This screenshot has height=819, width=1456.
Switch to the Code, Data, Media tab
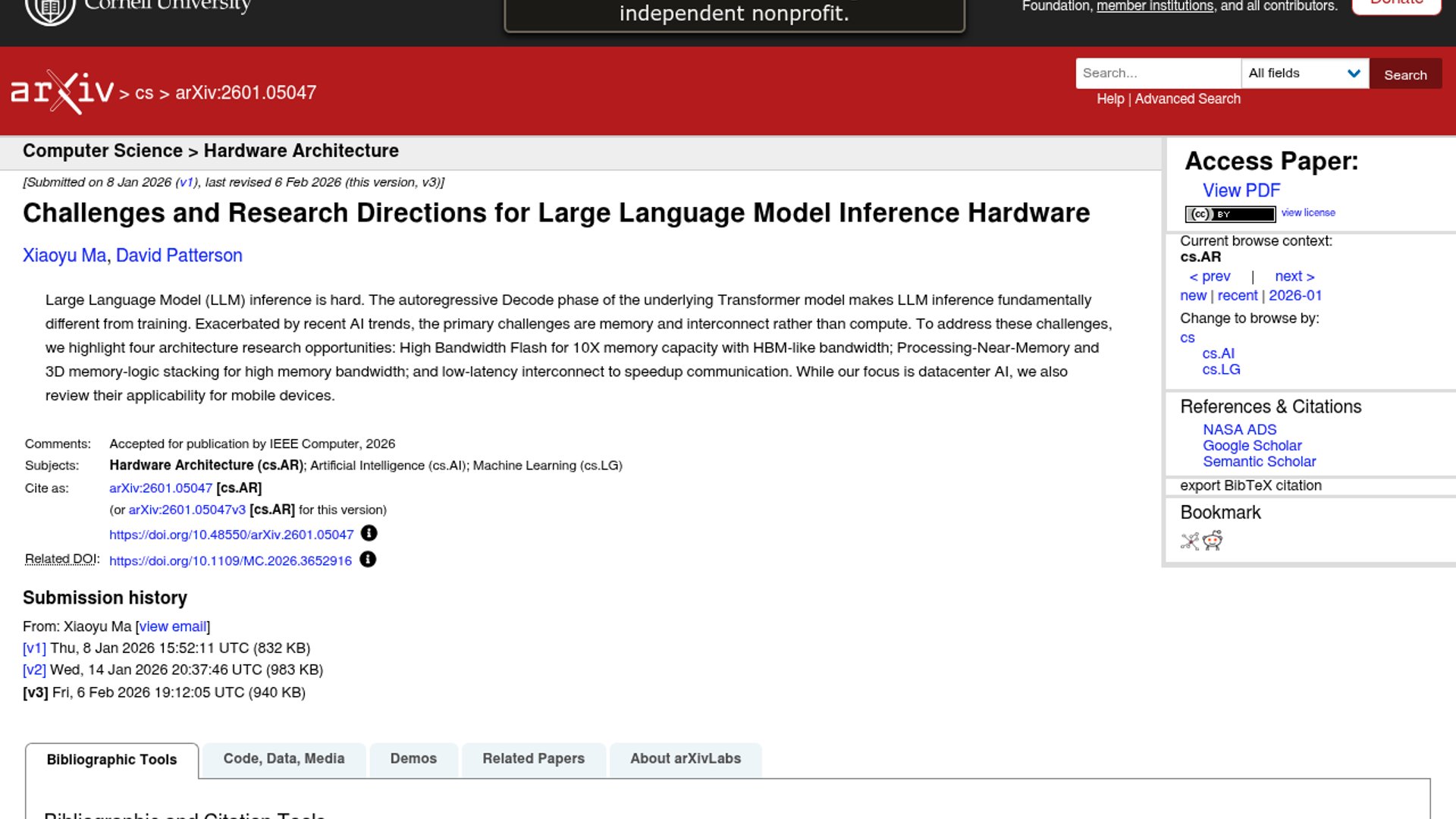click(x=284, y=759)
